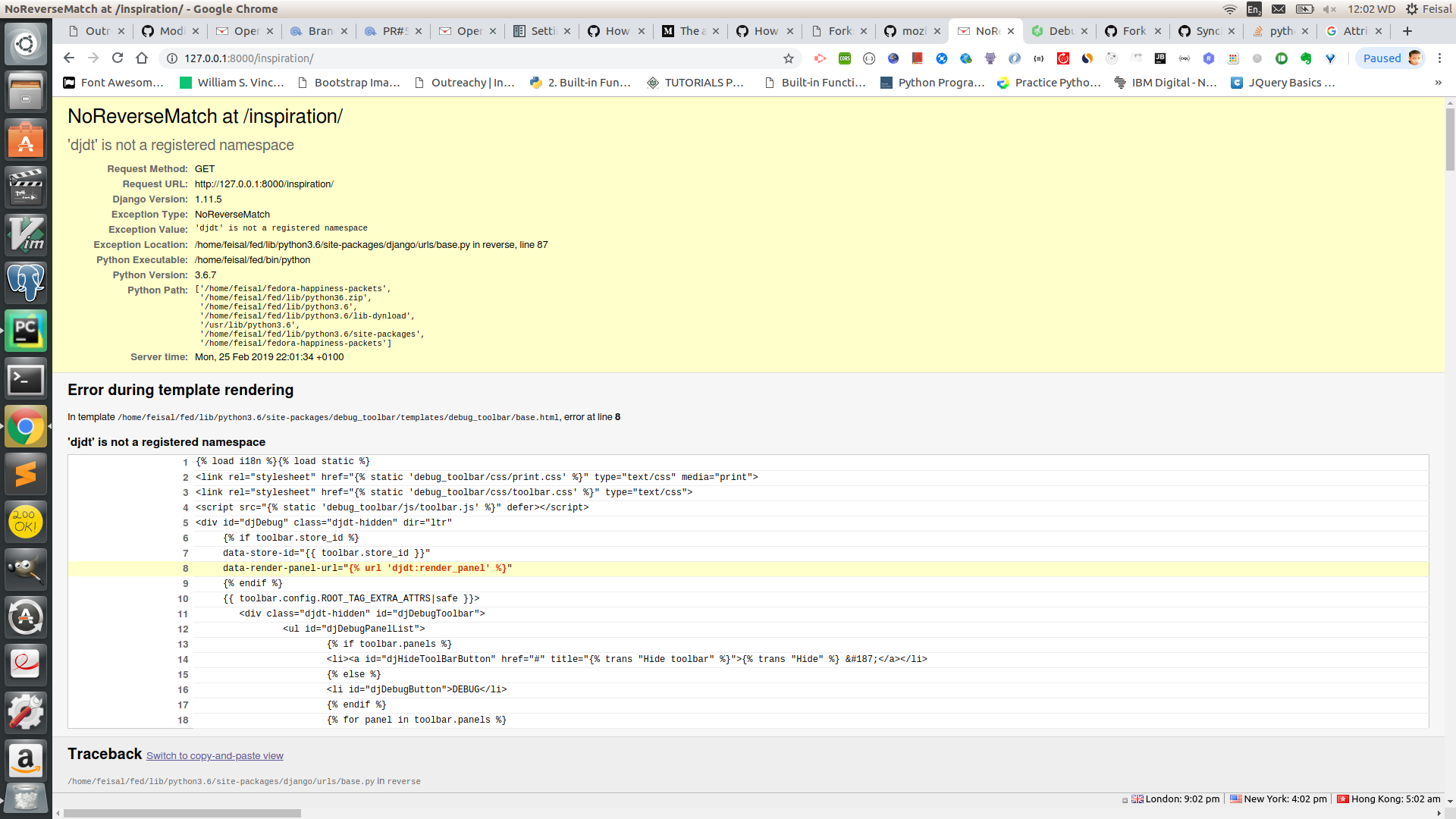Switch to the python Stack Overflow tab

1281,31
